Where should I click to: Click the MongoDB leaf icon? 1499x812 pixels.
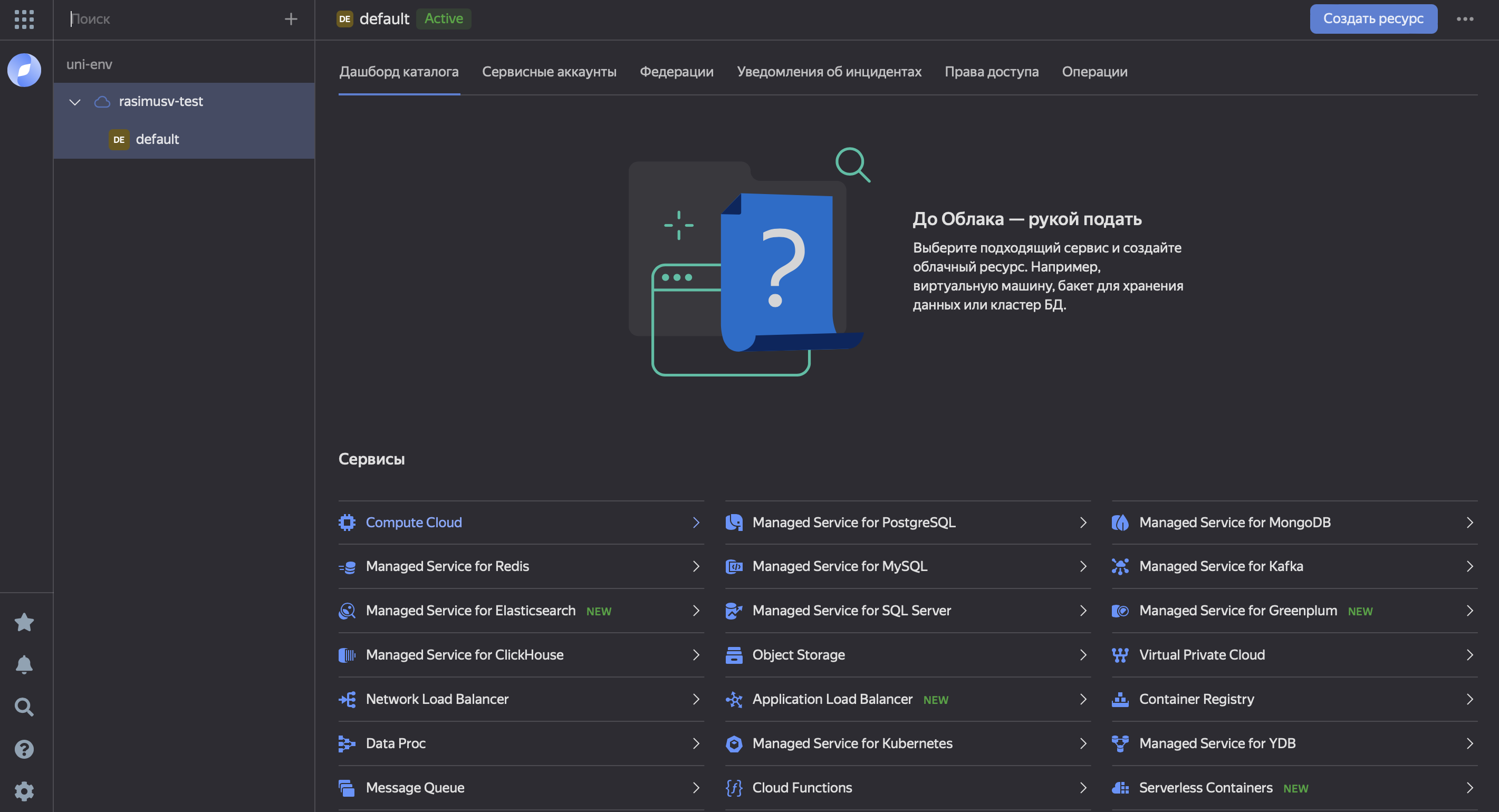click(1120, 523)
